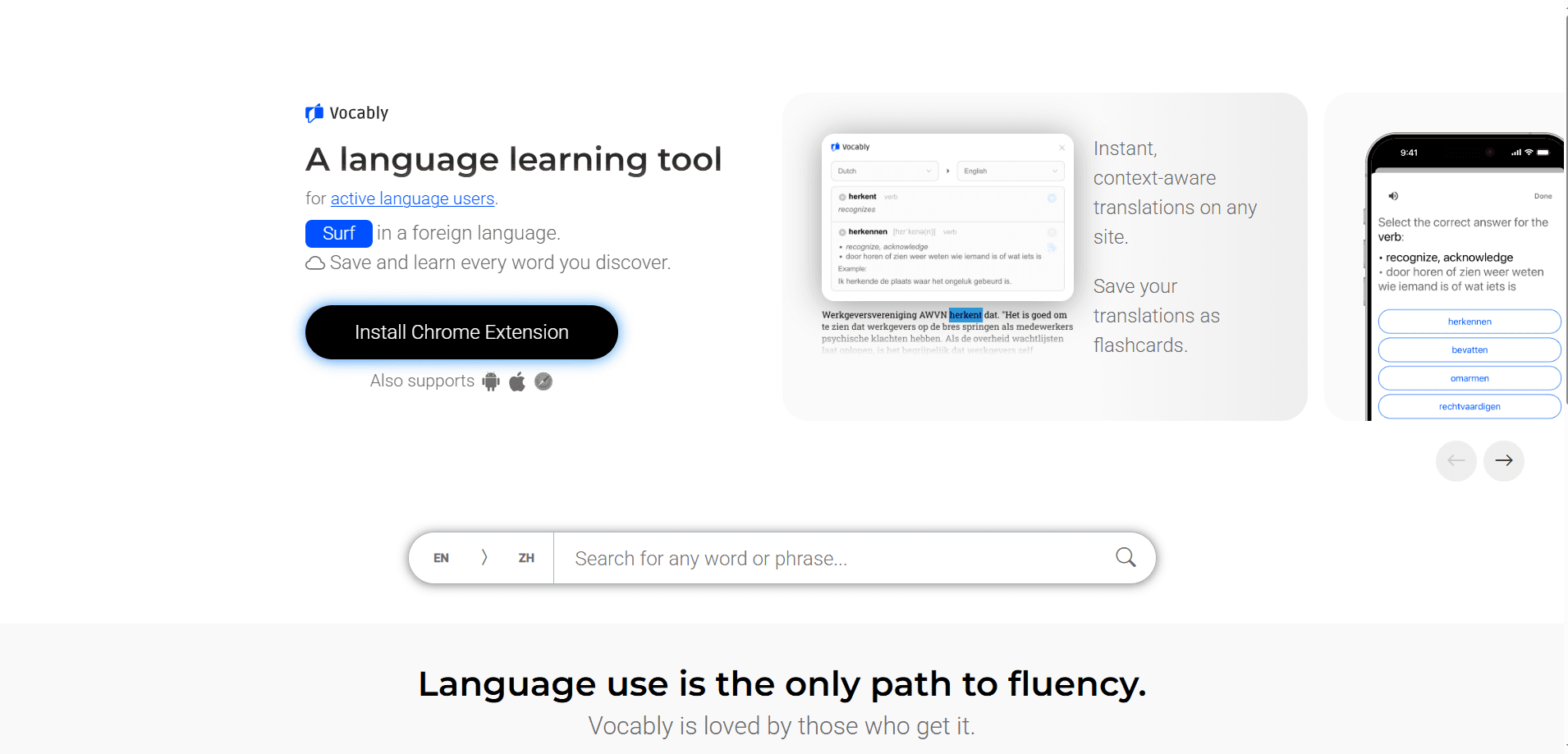
Task: Click the Vocably logo icon
Action: (x=314, y=113)
